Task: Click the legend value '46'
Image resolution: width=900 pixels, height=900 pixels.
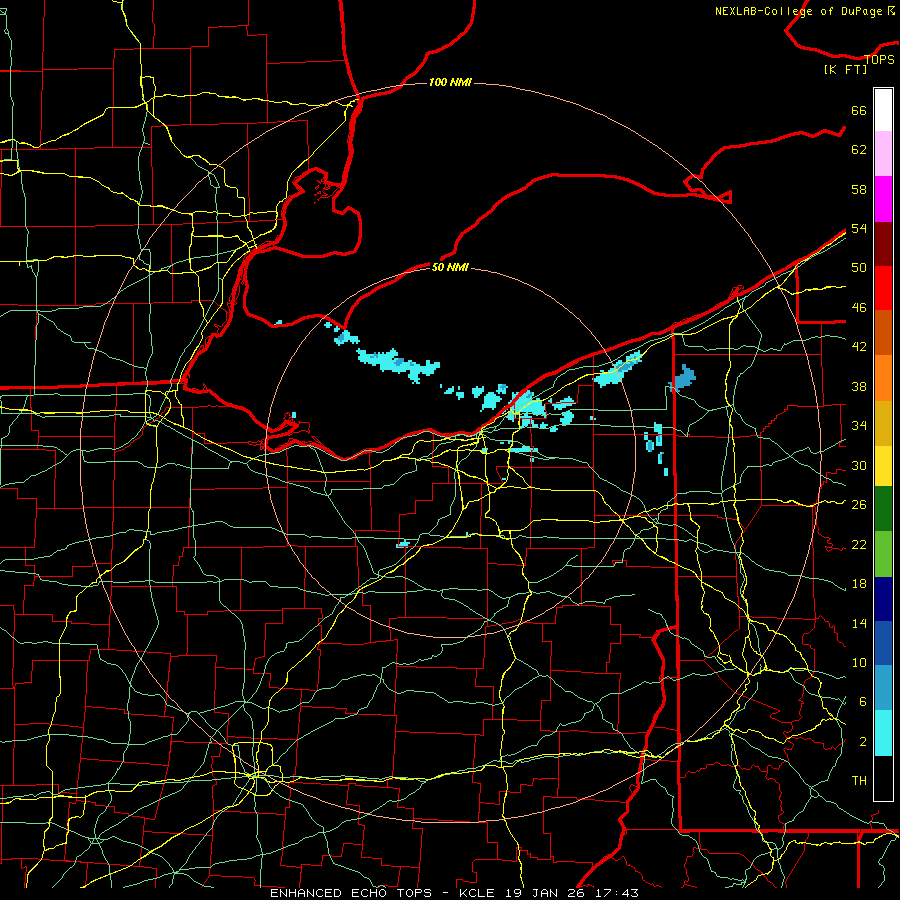Action: tap(859, 307)
